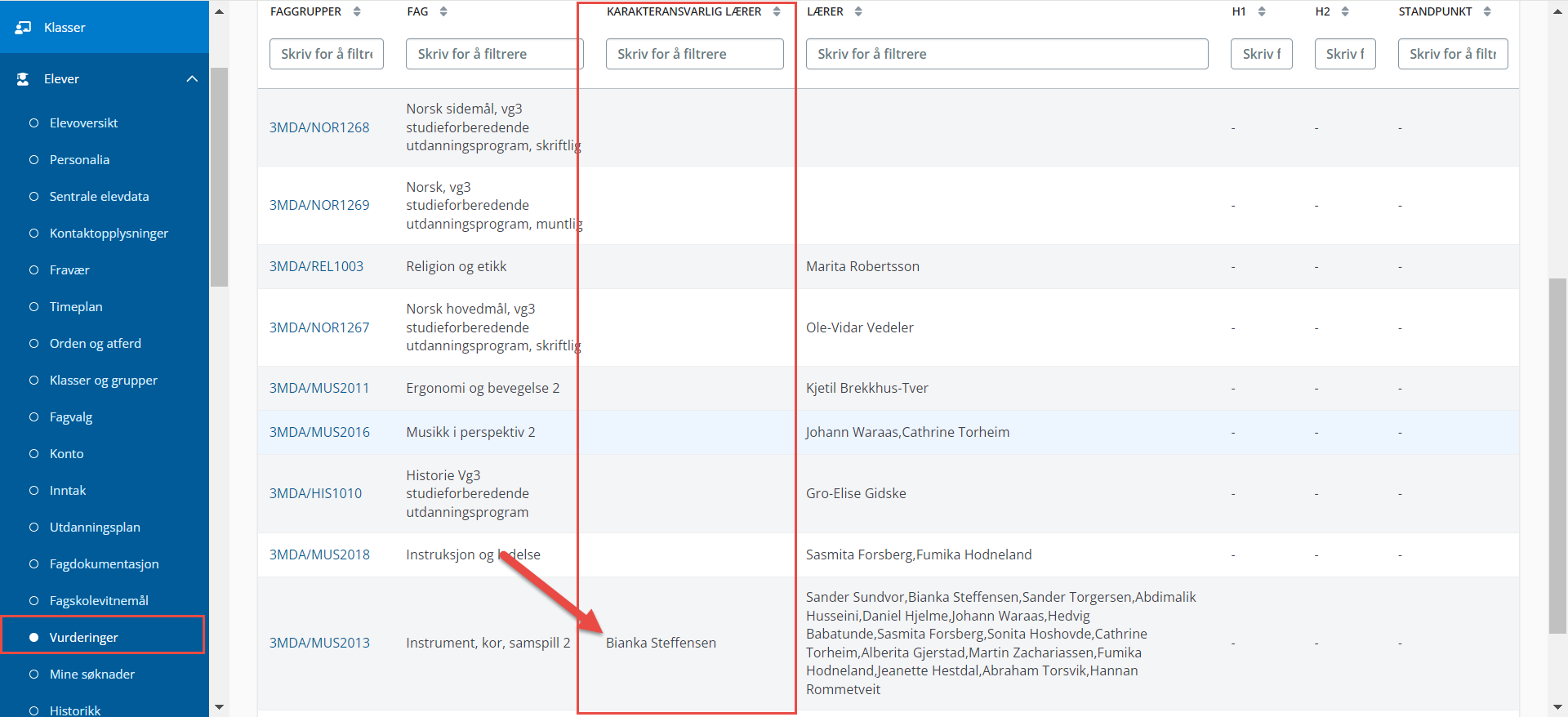Image resolution: width=1568 pixels, height=717 pixels.
Task: Select Vurderinger in the sidebar
Action: (83, 638)
